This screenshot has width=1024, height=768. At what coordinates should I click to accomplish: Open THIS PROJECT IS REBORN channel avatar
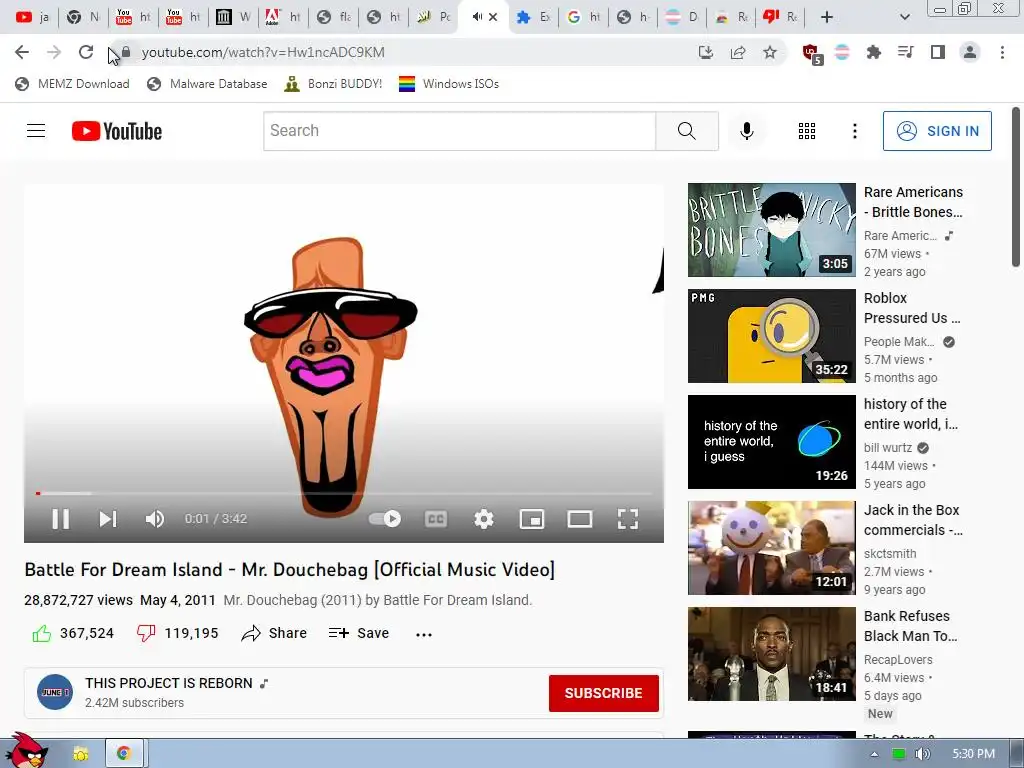[55, 692]
